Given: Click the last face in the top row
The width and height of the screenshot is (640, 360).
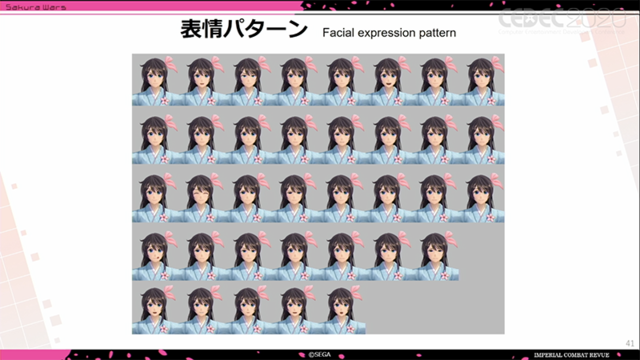Looking at the screenshot, I should coord(481,80).
